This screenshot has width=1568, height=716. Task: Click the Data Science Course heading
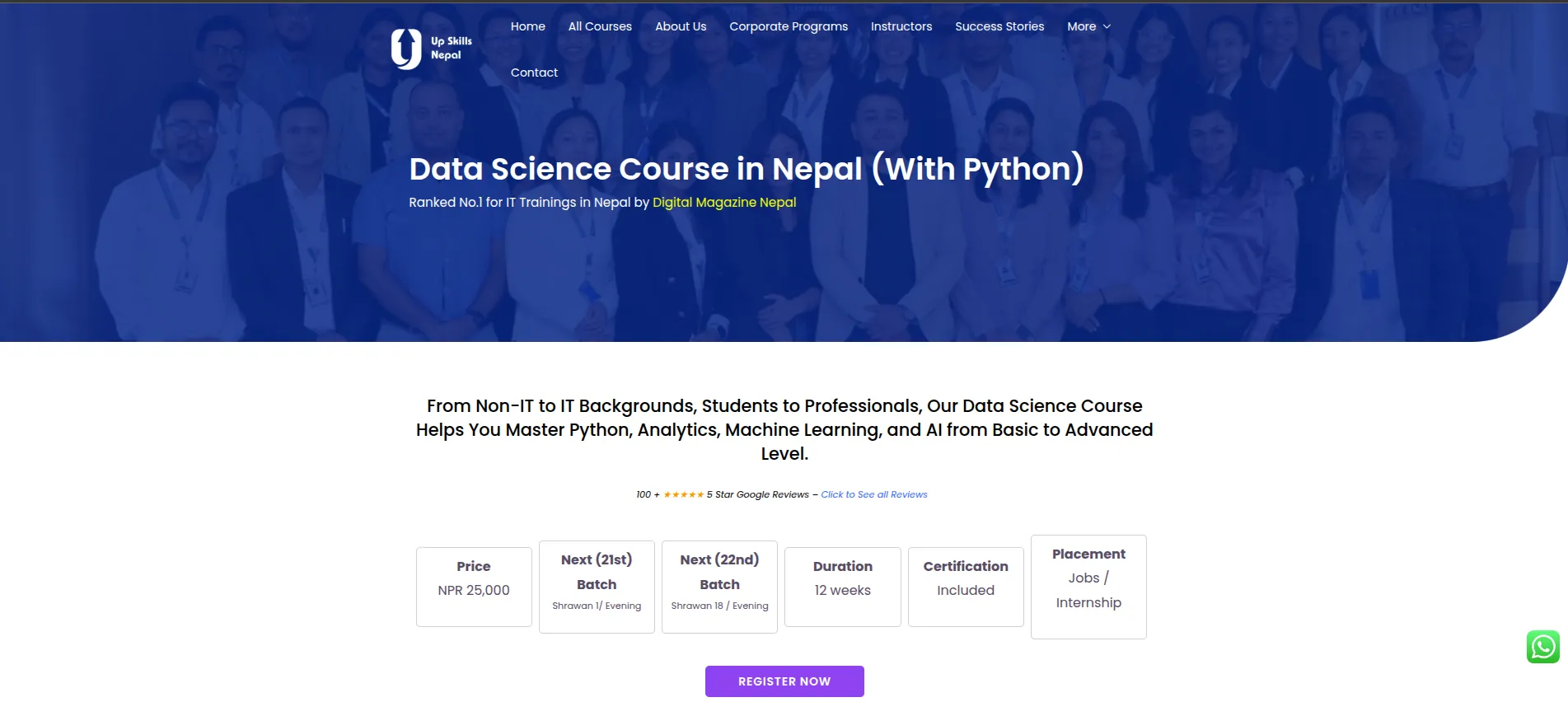point(747,169)
